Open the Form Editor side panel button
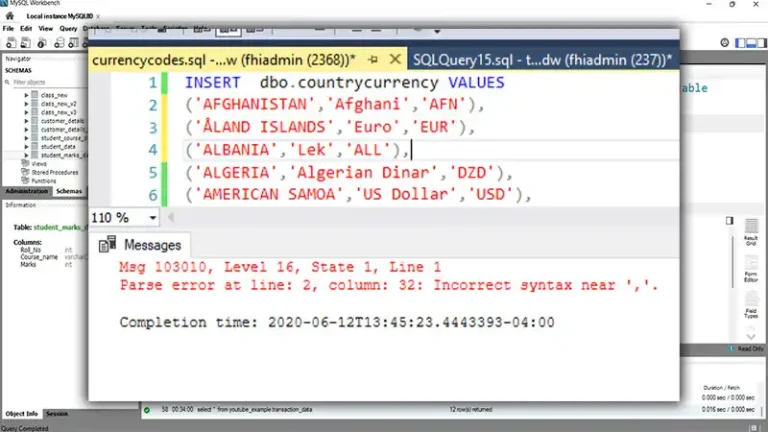Screen dimensions: 768x432 [750, 269]
